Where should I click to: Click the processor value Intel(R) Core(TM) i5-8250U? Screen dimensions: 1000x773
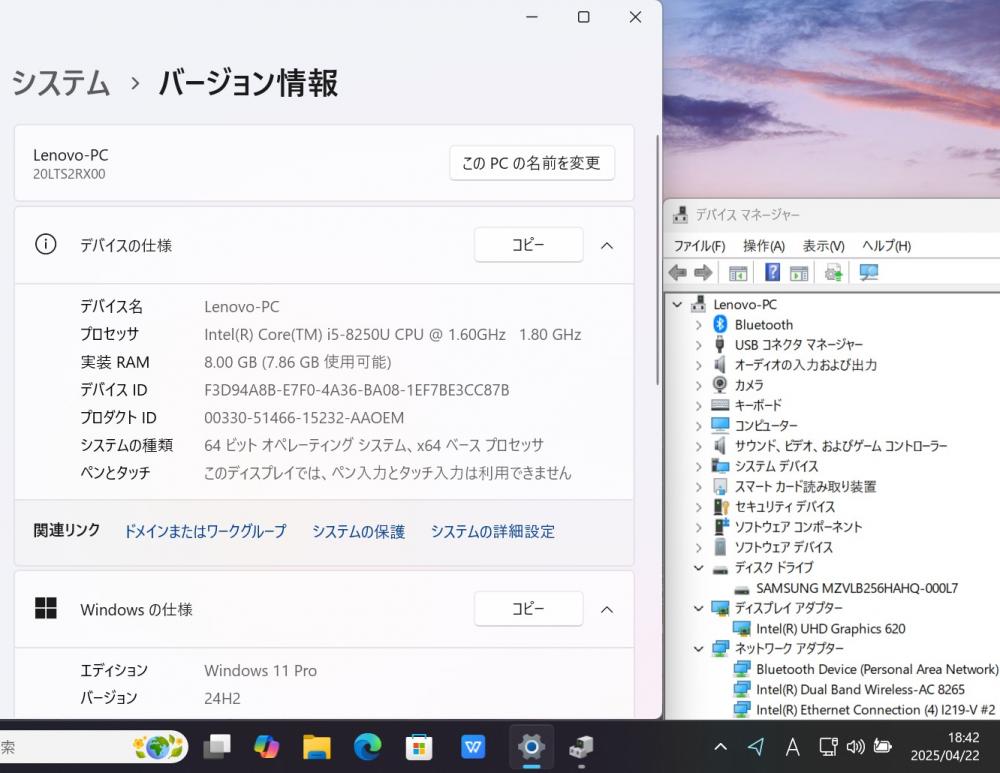coord(392,334)
